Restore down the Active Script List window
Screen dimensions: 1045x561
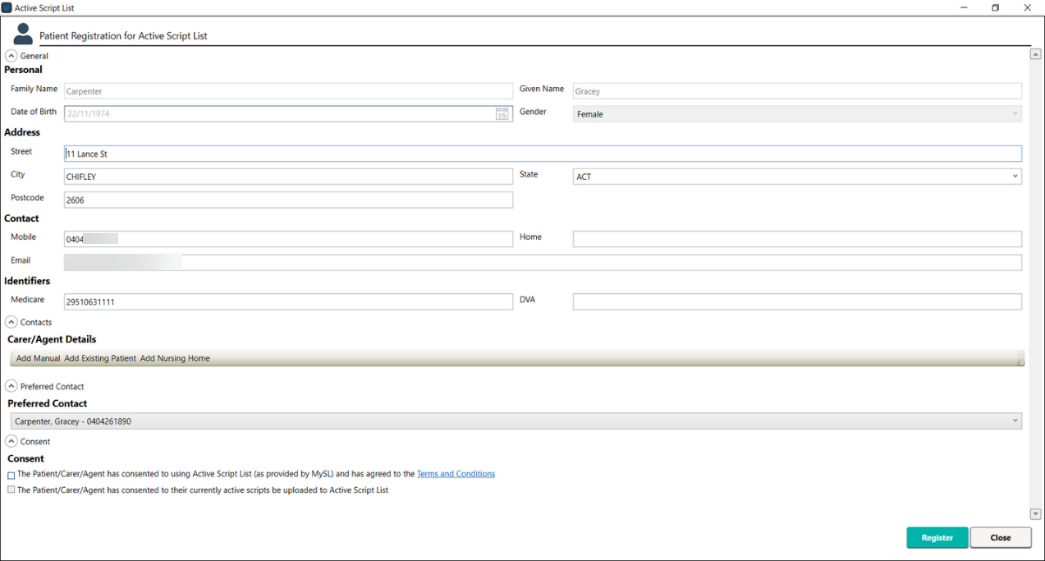[x=996, y=8]
